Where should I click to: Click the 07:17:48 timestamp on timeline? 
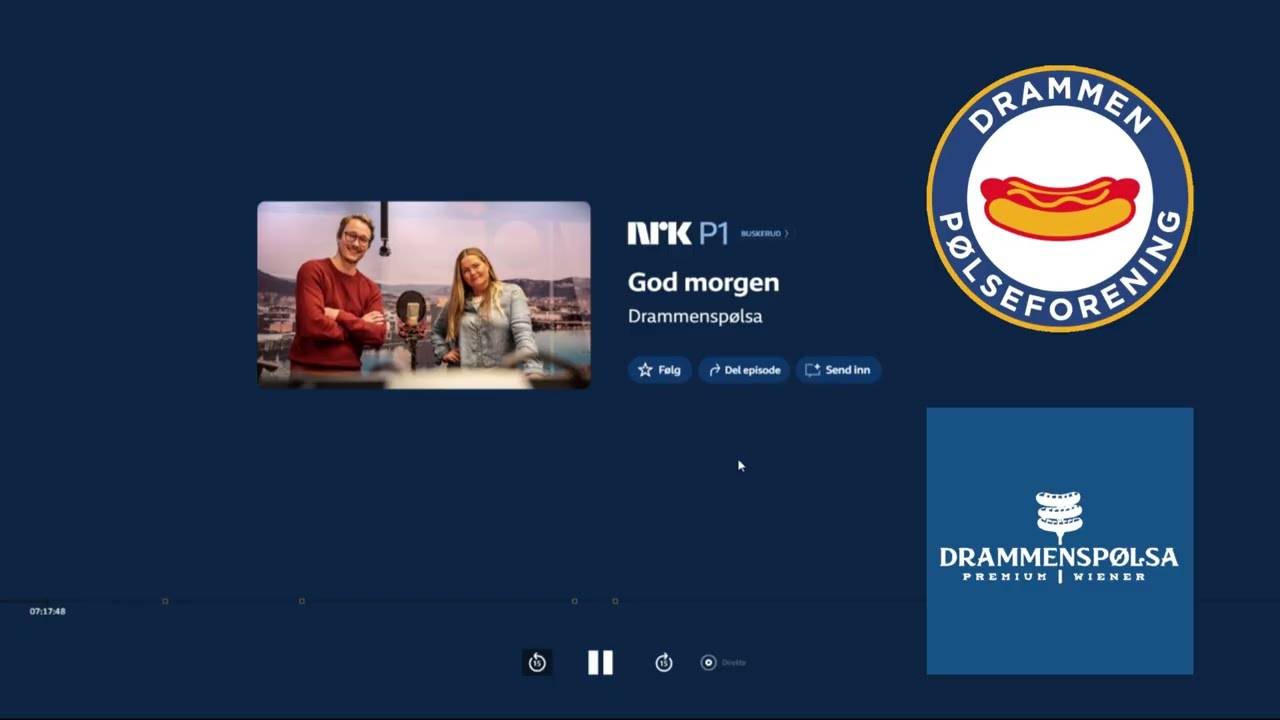point(47,611)
